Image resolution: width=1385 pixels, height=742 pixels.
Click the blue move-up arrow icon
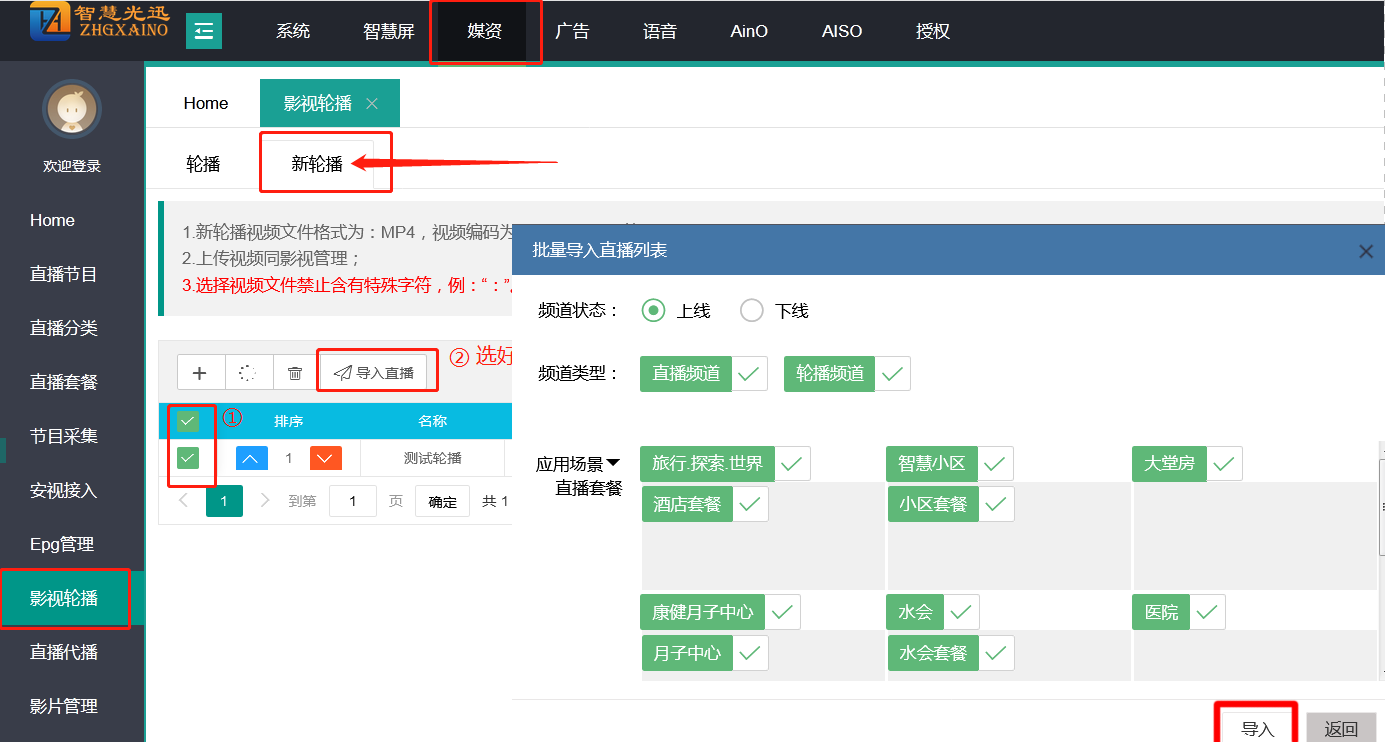coord(252,458)
